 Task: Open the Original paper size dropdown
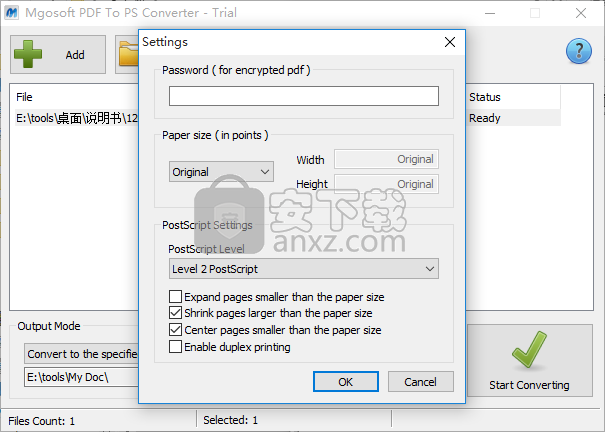221,172
